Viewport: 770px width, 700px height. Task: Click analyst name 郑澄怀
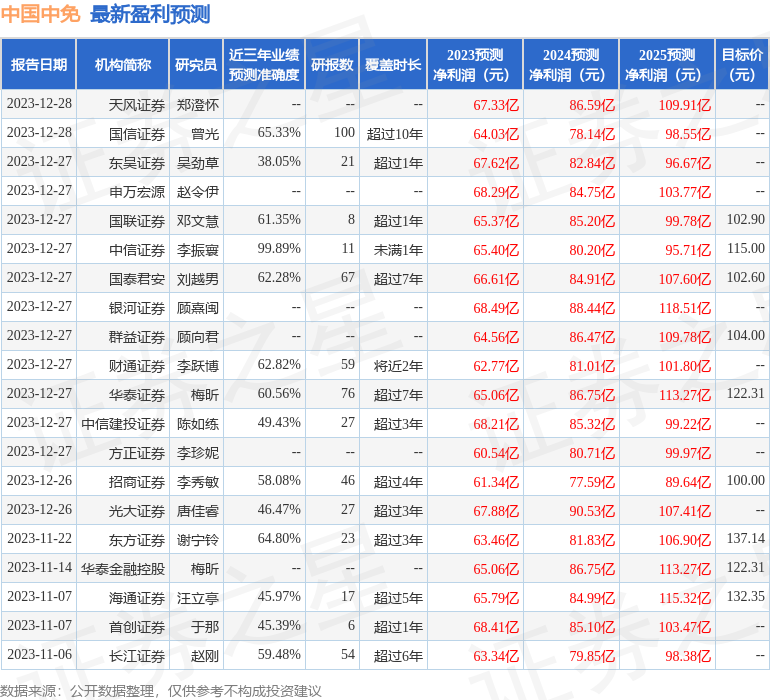point(197,105)
